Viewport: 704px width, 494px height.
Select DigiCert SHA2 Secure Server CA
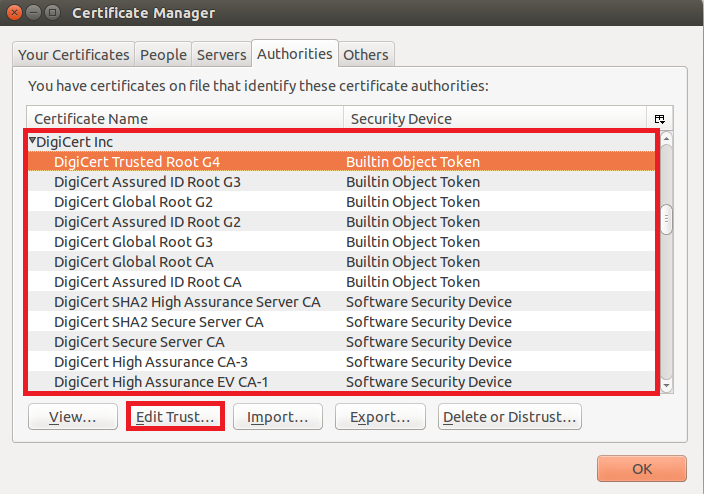point(341,322)
